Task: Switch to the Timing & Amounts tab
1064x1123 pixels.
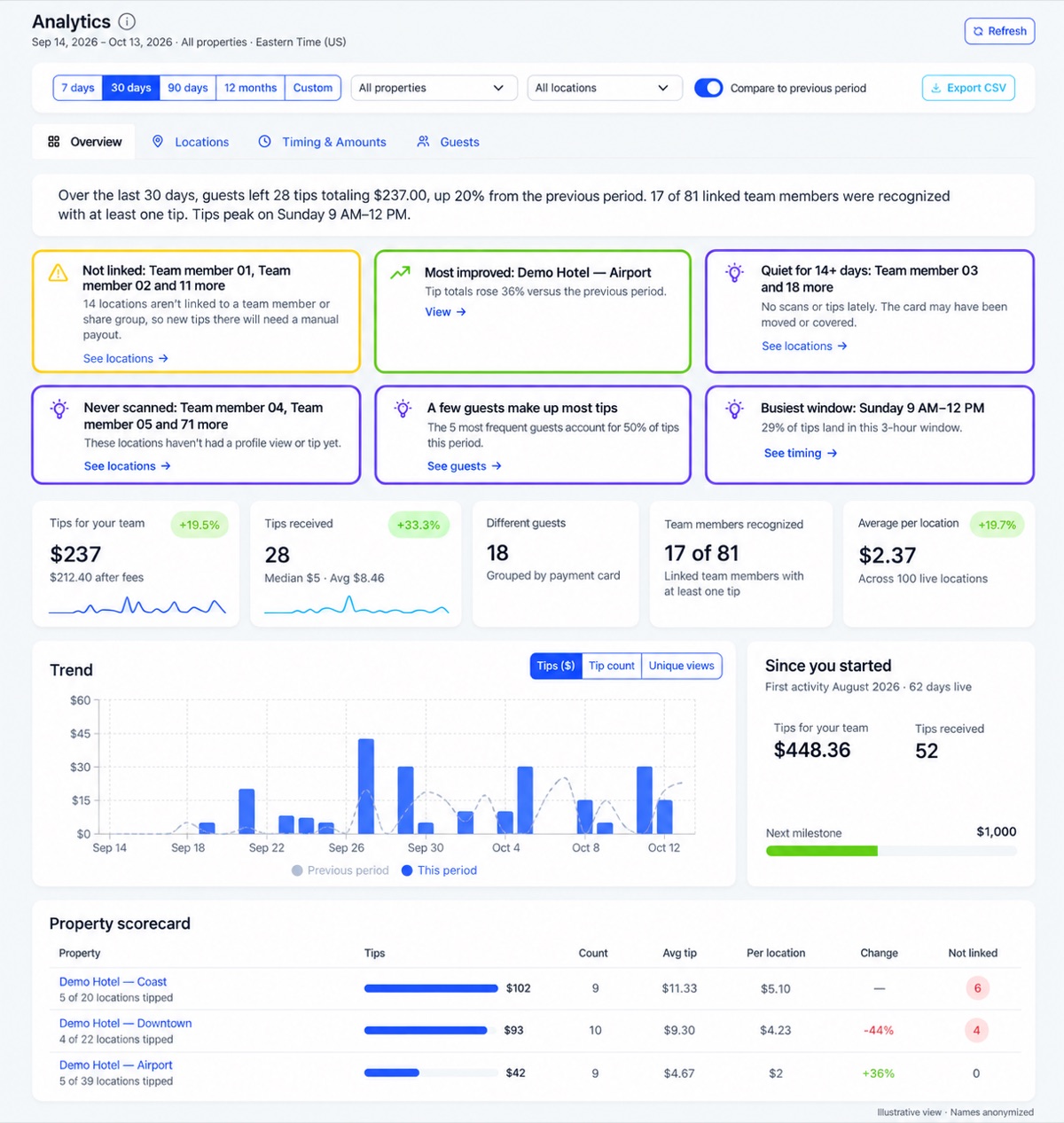Action: [323, 142]
